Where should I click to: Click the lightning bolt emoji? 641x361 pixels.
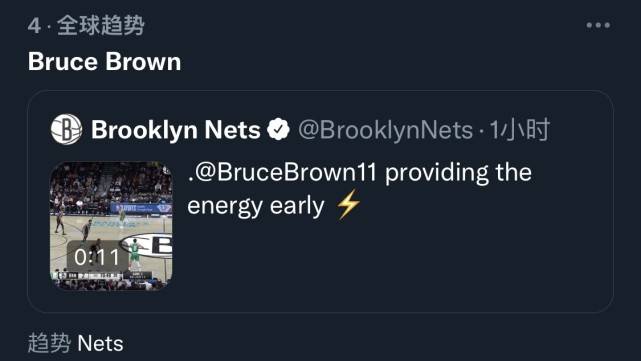click(348, 205)
